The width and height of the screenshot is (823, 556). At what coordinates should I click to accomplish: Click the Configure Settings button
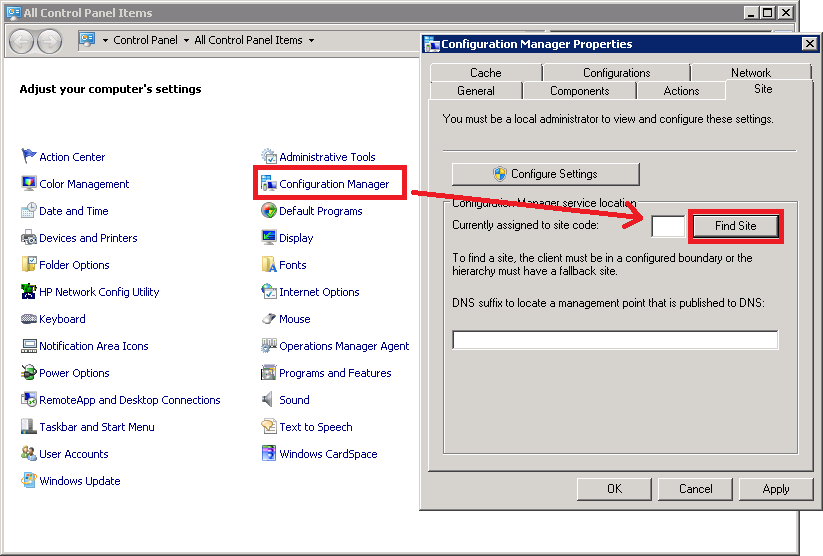[x=546, y=174]
